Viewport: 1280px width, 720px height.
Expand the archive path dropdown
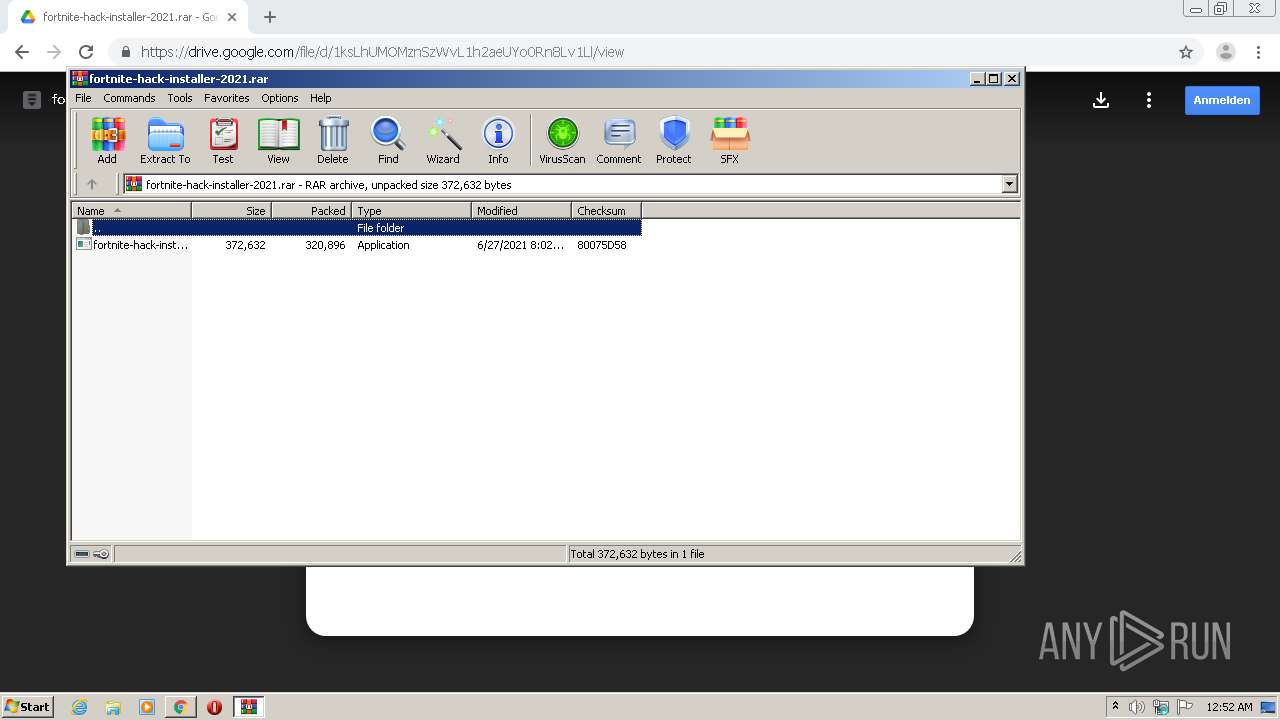coord(1009,184)
